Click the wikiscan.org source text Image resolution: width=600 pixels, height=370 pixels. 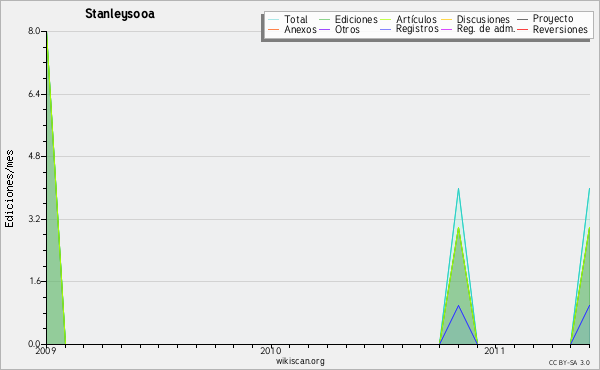(300, 361)
